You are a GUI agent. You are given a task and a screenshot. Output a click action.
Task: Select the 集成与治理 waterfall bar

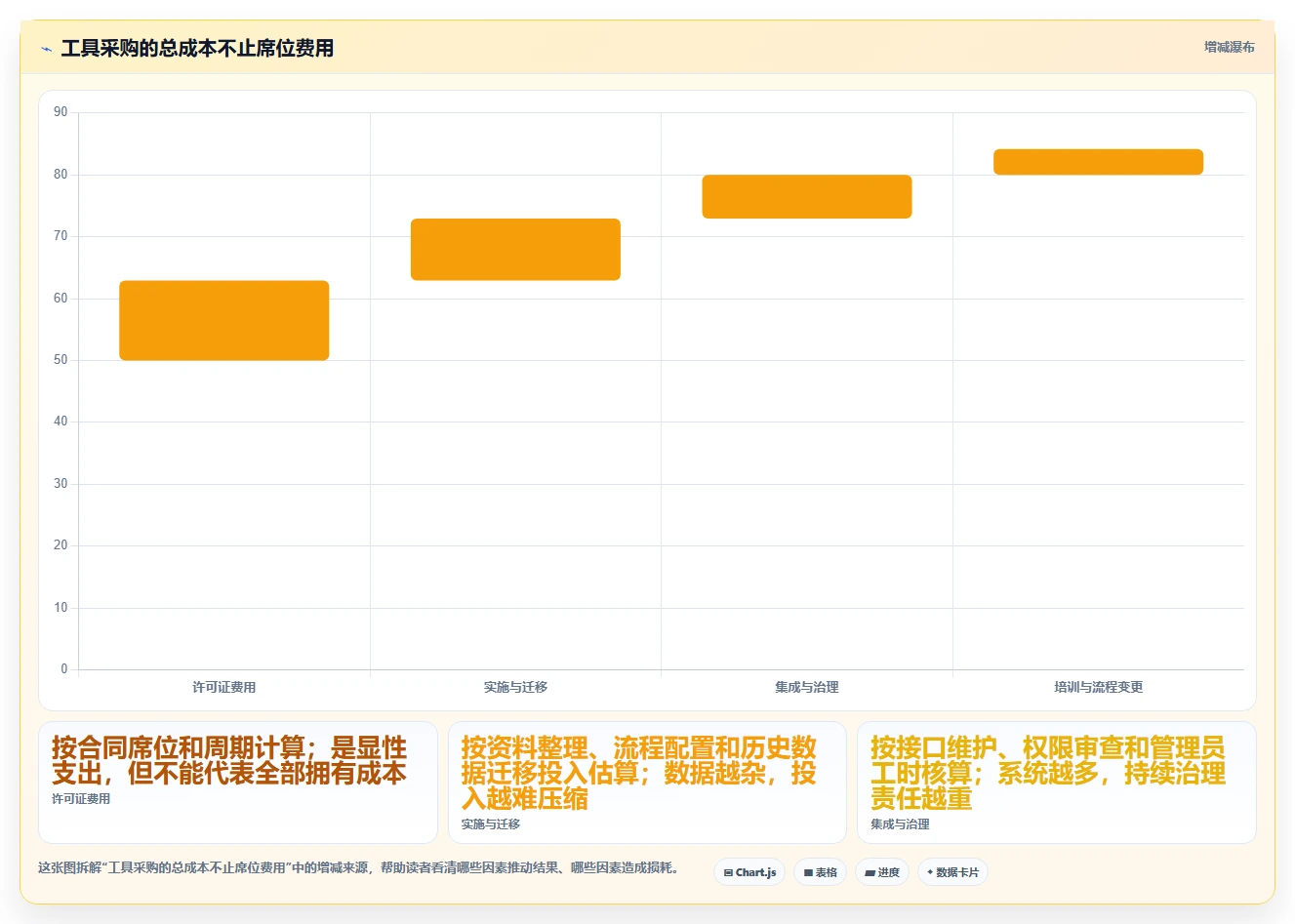pos(807,196)
